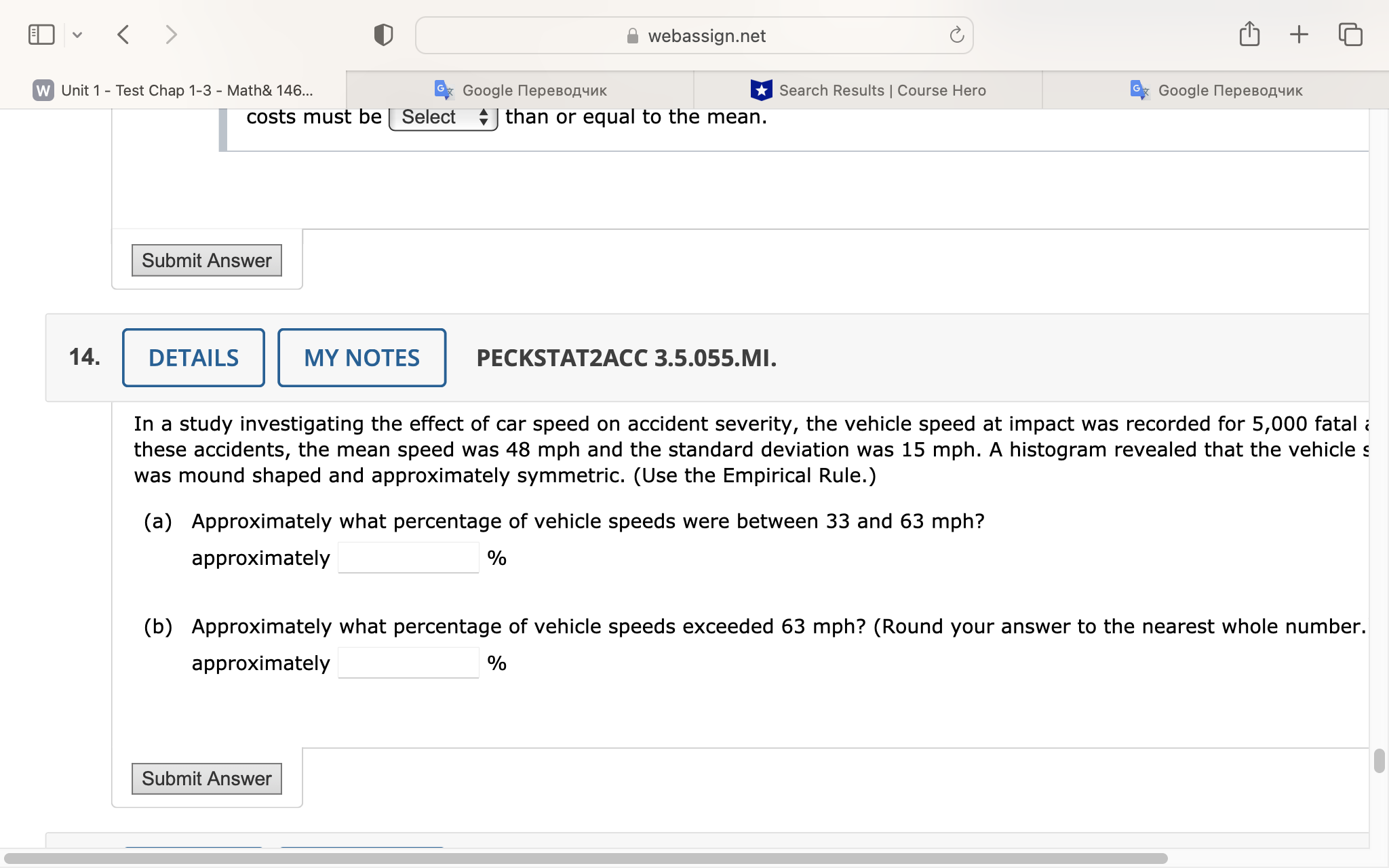Open the Select dropdown for the comparison answer

443,117
